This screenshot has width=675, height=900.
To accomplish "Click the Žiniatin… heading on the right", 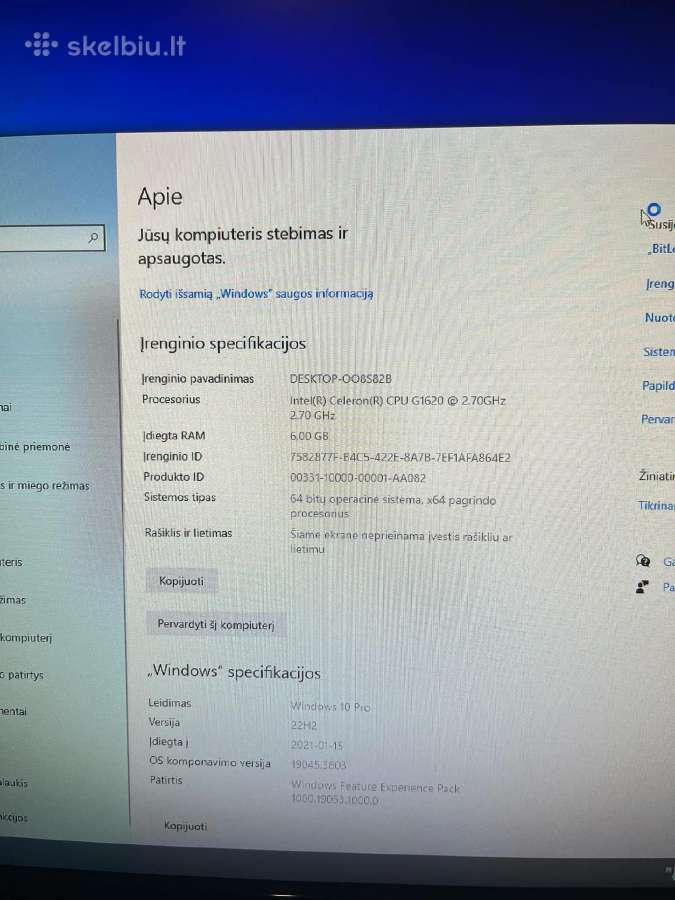I will coord(657,475).
